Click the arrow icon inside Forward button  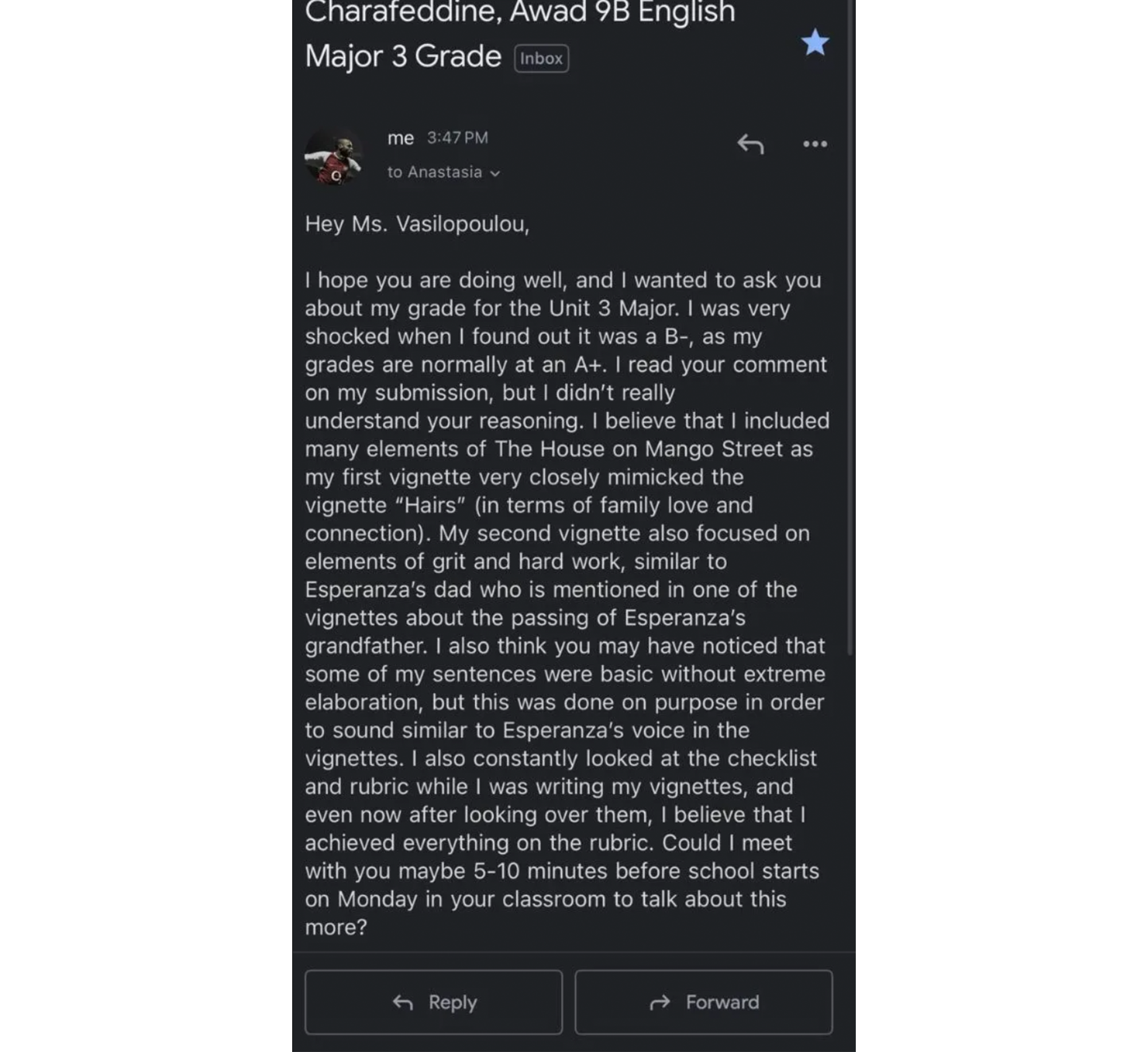point(660,1003)
